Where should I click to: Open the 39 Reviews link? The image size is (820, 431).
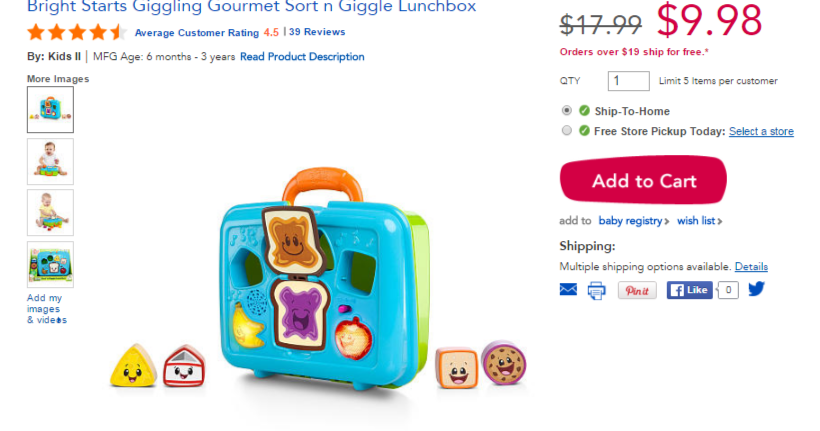(317, 32)
